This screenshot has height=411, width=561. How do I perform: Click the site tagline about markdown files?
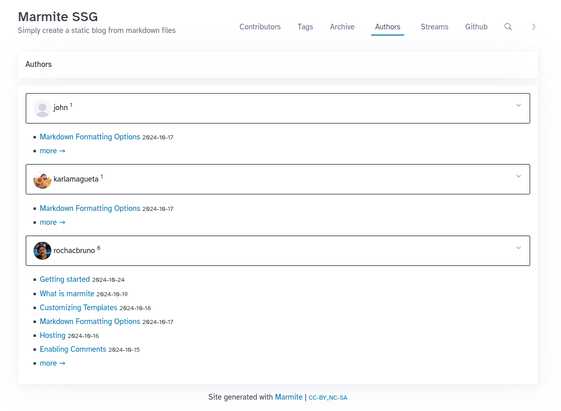[x=97, y=30]
